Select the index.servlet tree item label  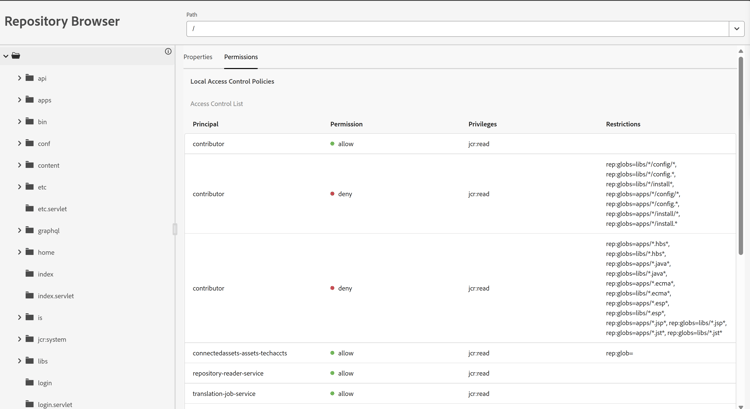click(x=56, y=296)
